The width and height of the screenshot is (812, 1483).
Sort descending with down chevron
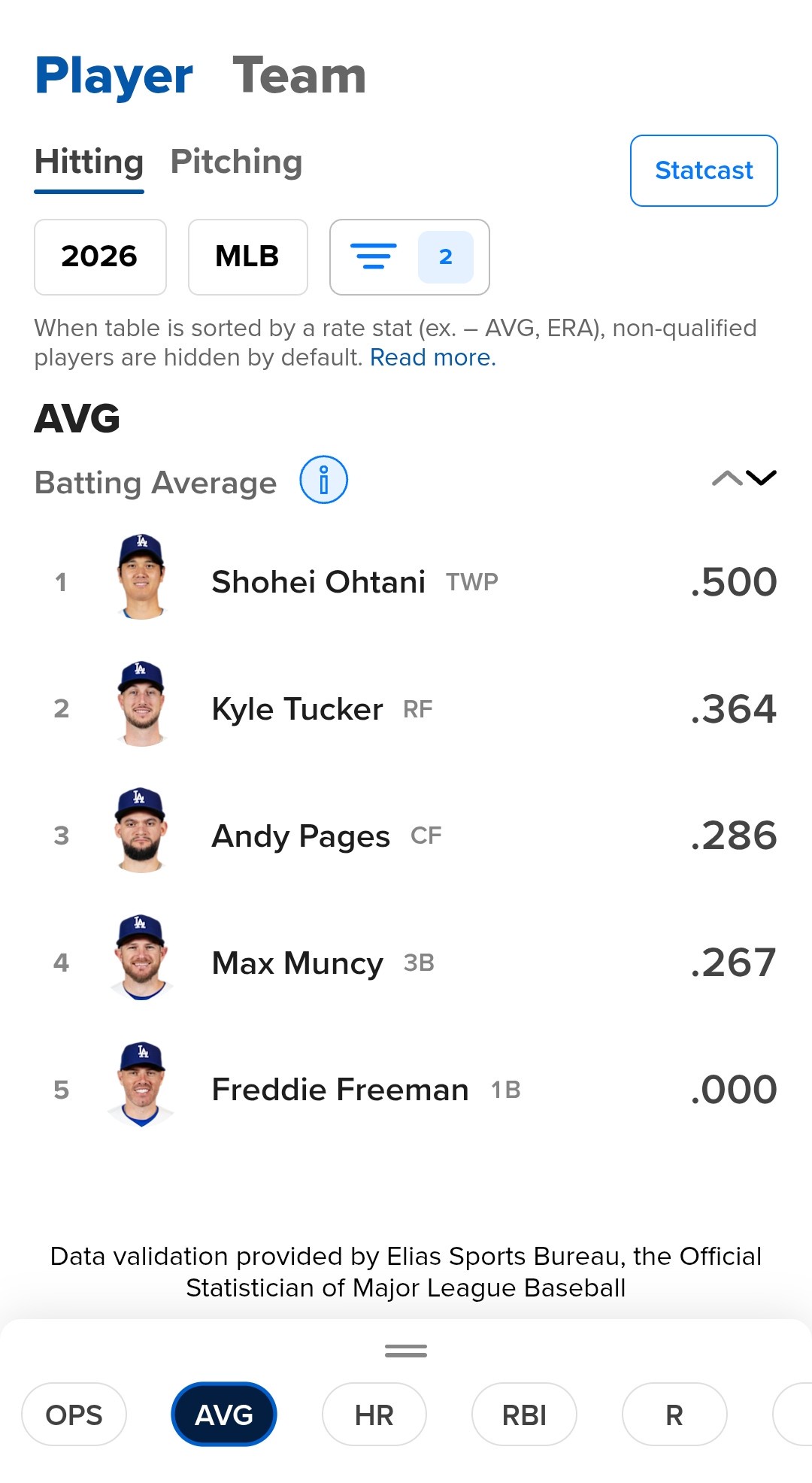click(x=761, y=478)
